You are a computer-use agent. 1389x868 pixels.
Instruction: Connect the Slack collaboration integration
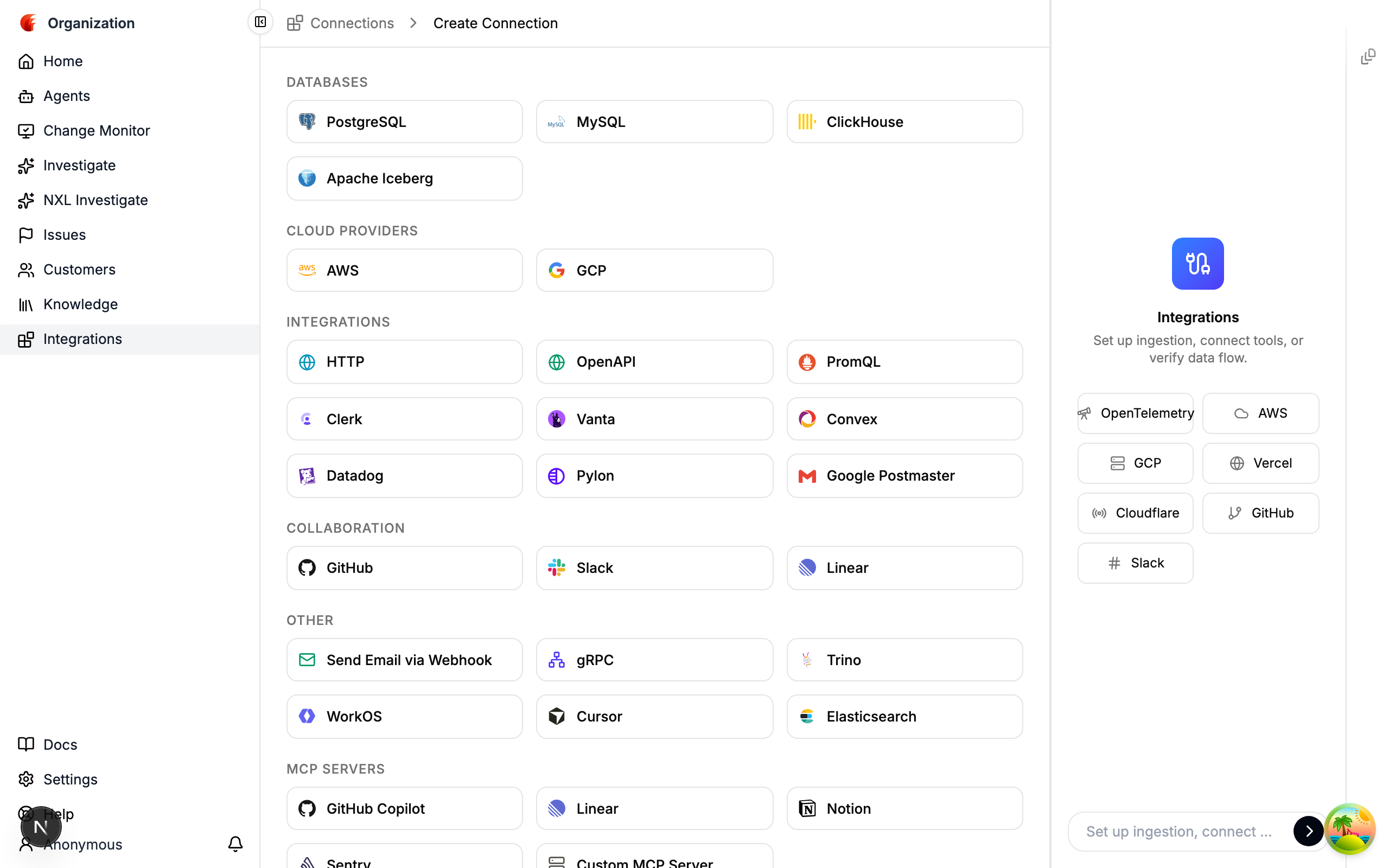pos(654,567)
